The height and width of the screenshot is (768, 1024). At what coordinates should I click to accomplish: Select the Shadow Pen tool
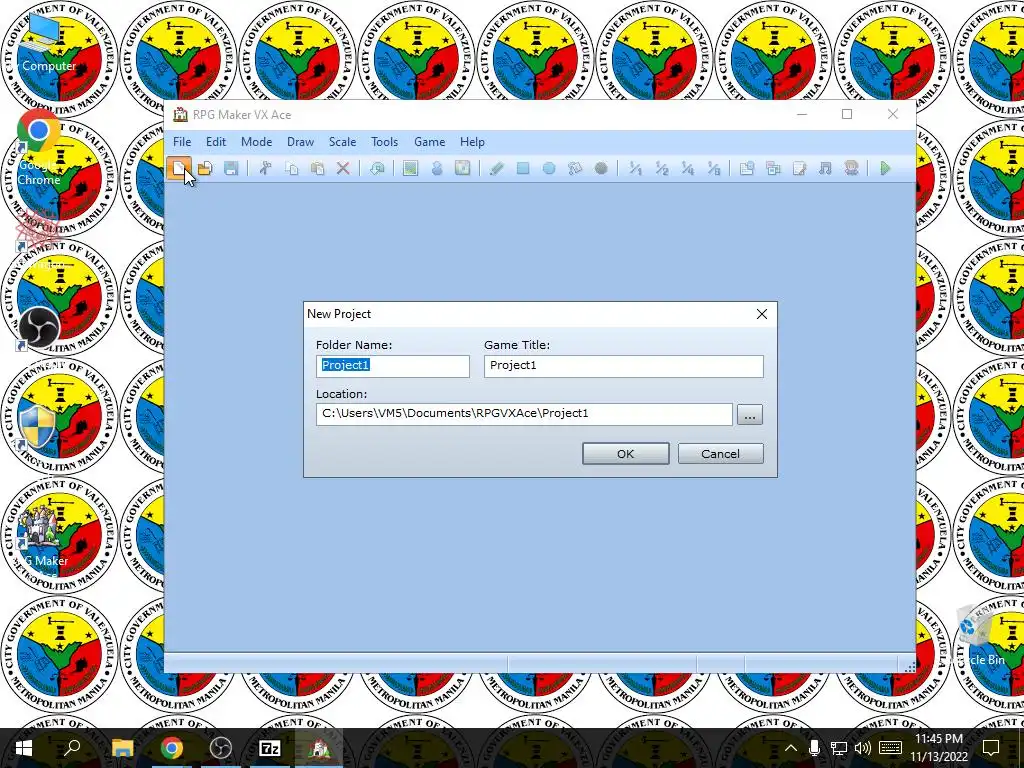tap(601, 168)
